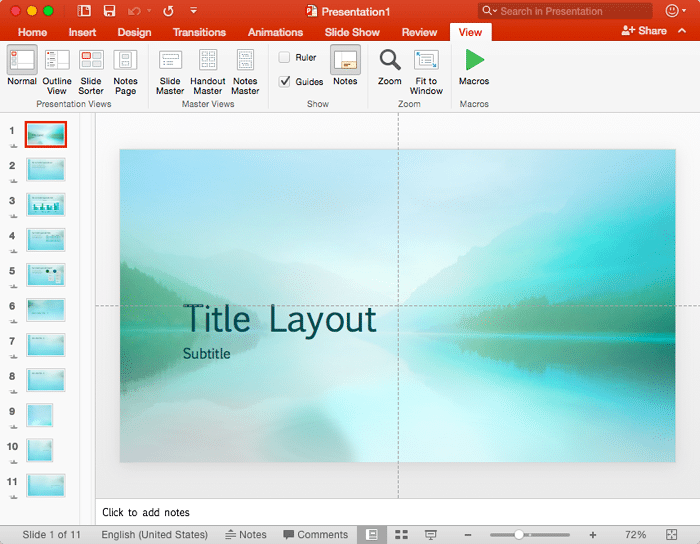Expand the Quick Access Toolbar customize arrow

tap(193, 10)
